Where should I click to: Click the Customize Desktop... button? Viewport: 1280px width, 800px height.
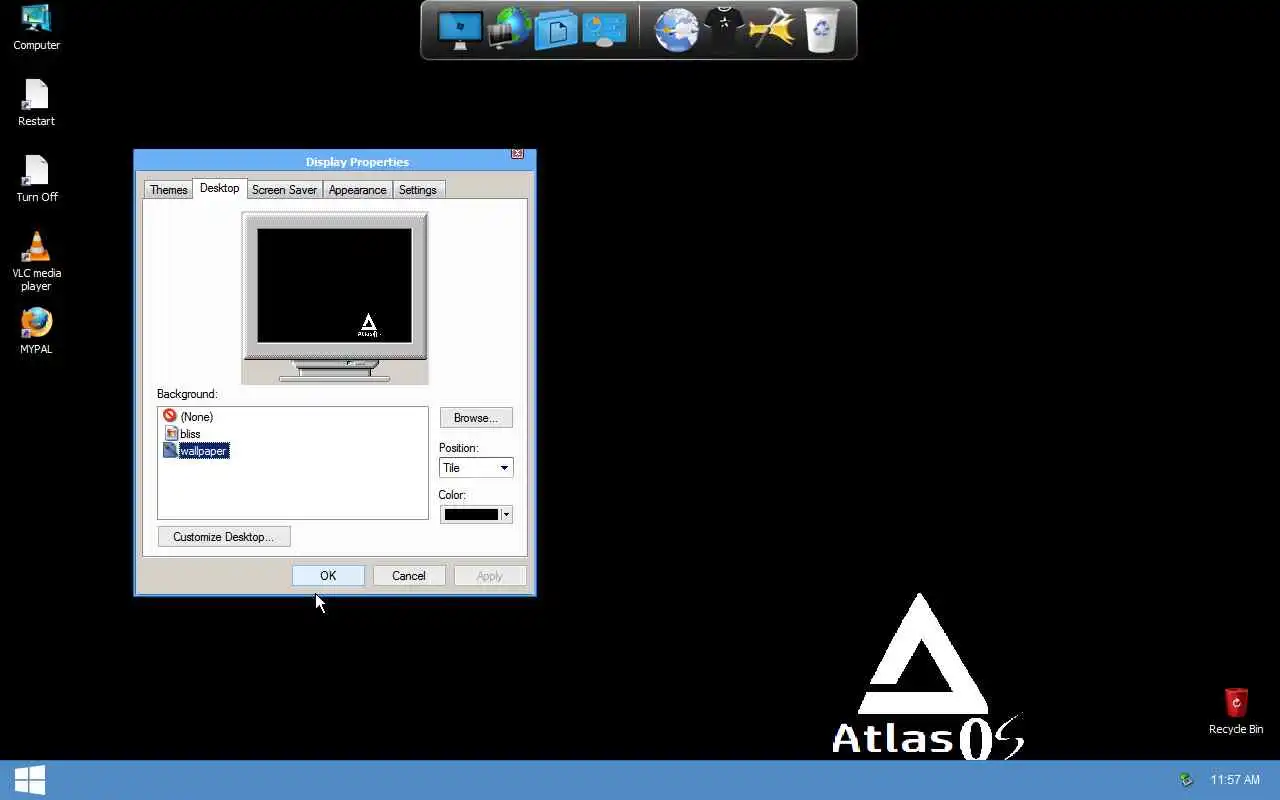pyautogui.click(x=223, y=537)
